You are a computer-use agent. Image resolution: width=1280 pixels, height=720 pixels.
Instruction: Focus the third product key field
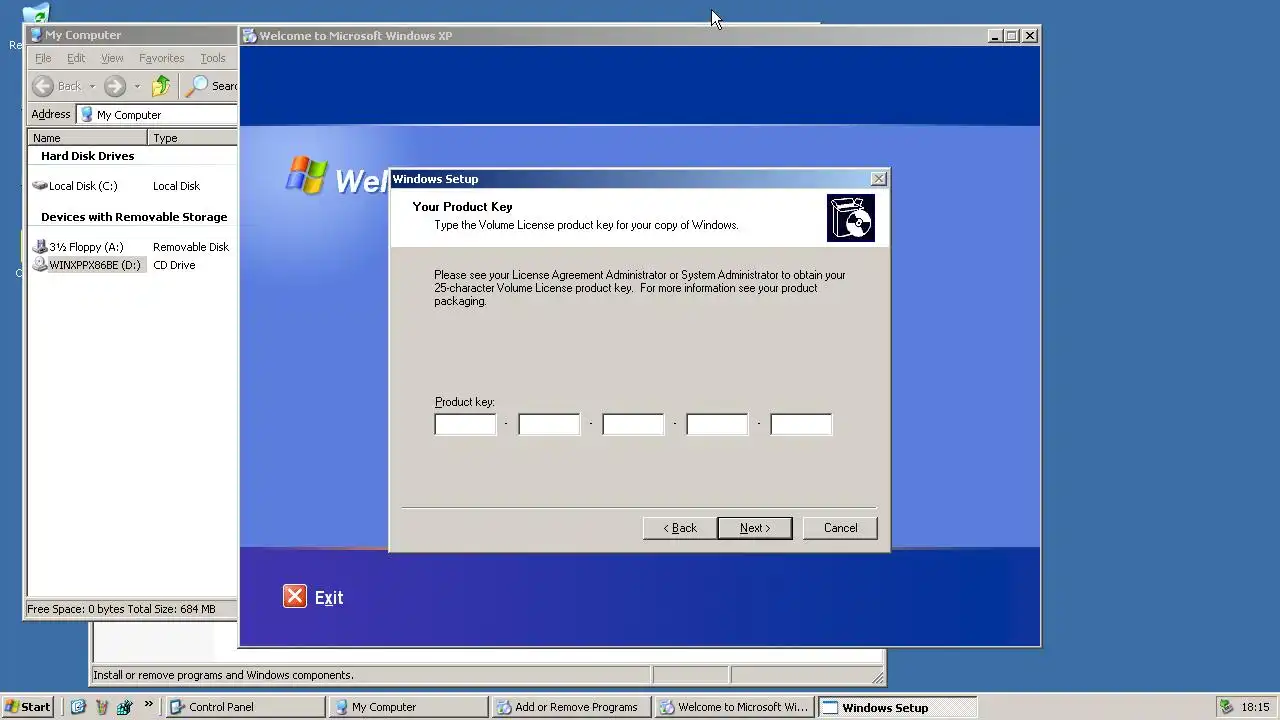pos(633,424)
